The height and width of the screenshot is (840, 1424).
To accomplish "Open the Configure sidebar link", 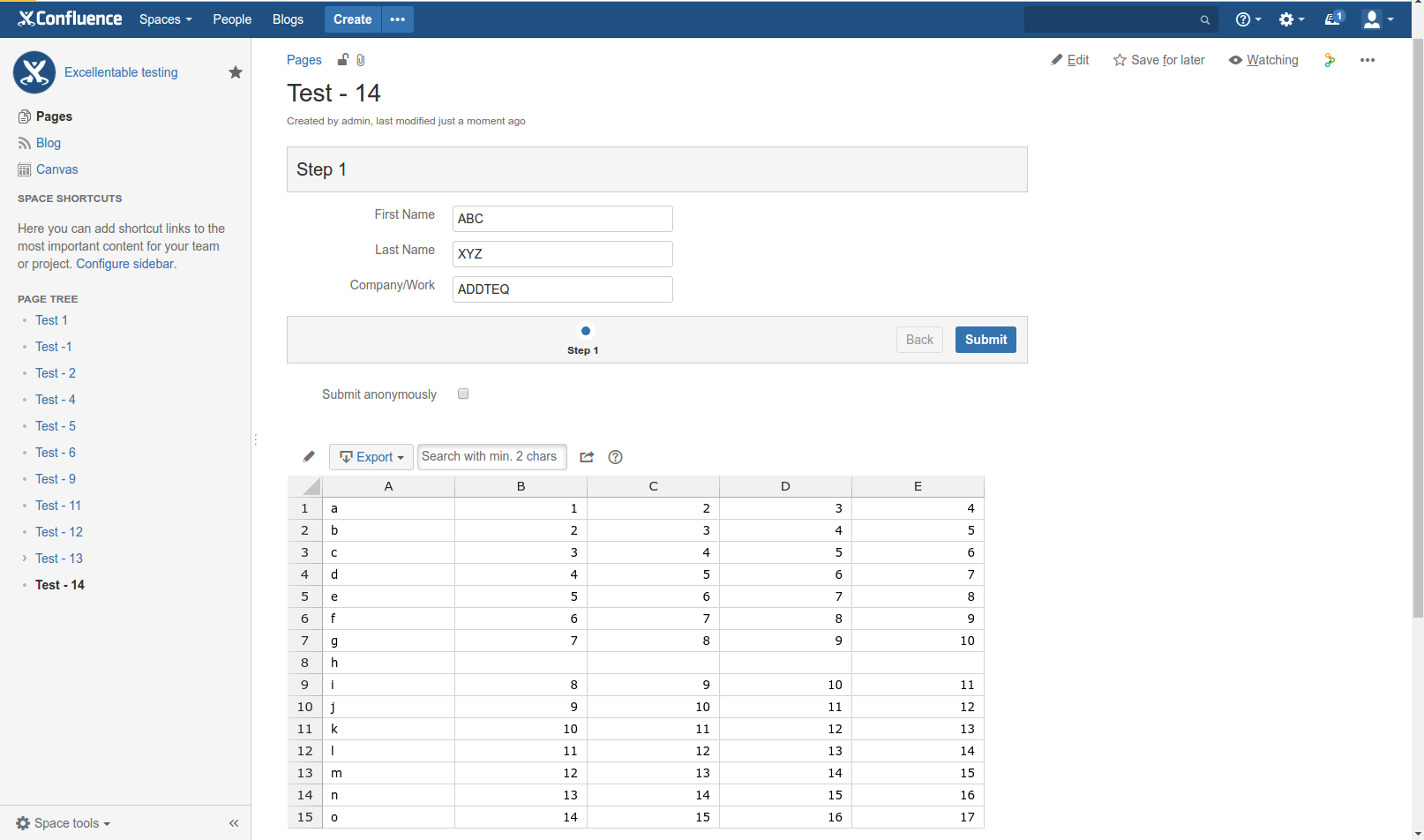I will tap(124, 263).
